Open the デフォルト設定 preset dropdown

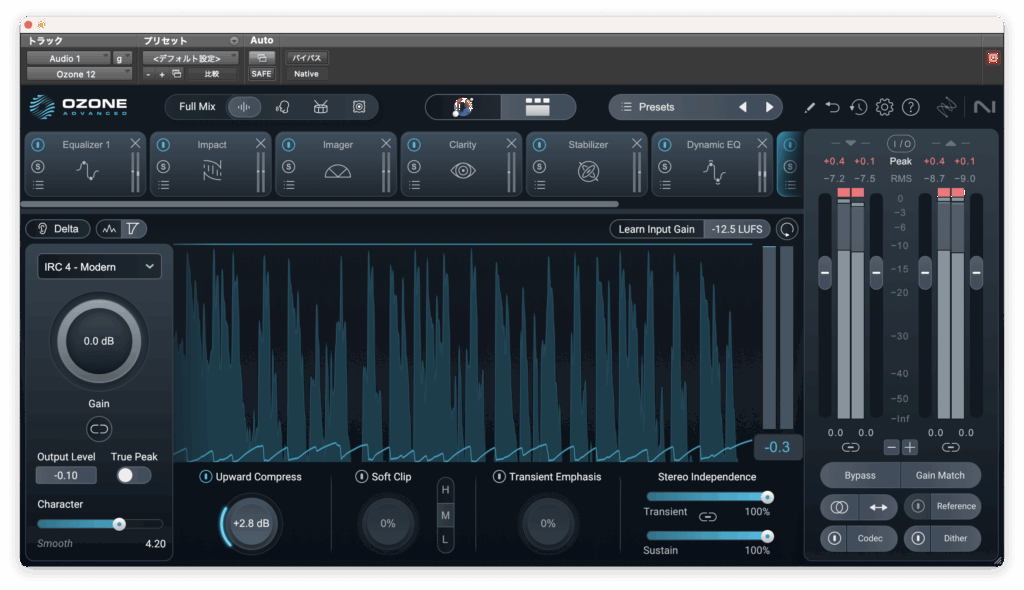pos(191,58)
